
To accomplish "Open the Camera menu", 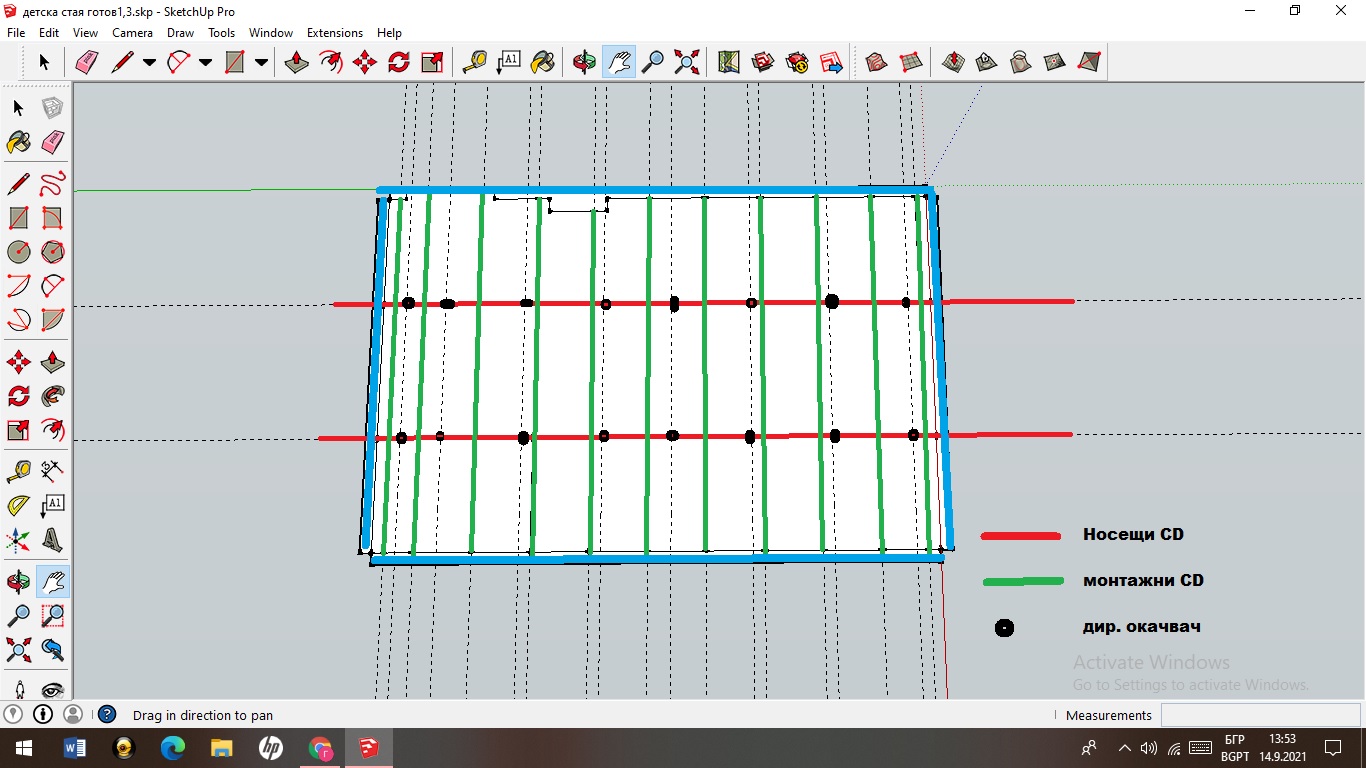I will click(x=132, y=33).
